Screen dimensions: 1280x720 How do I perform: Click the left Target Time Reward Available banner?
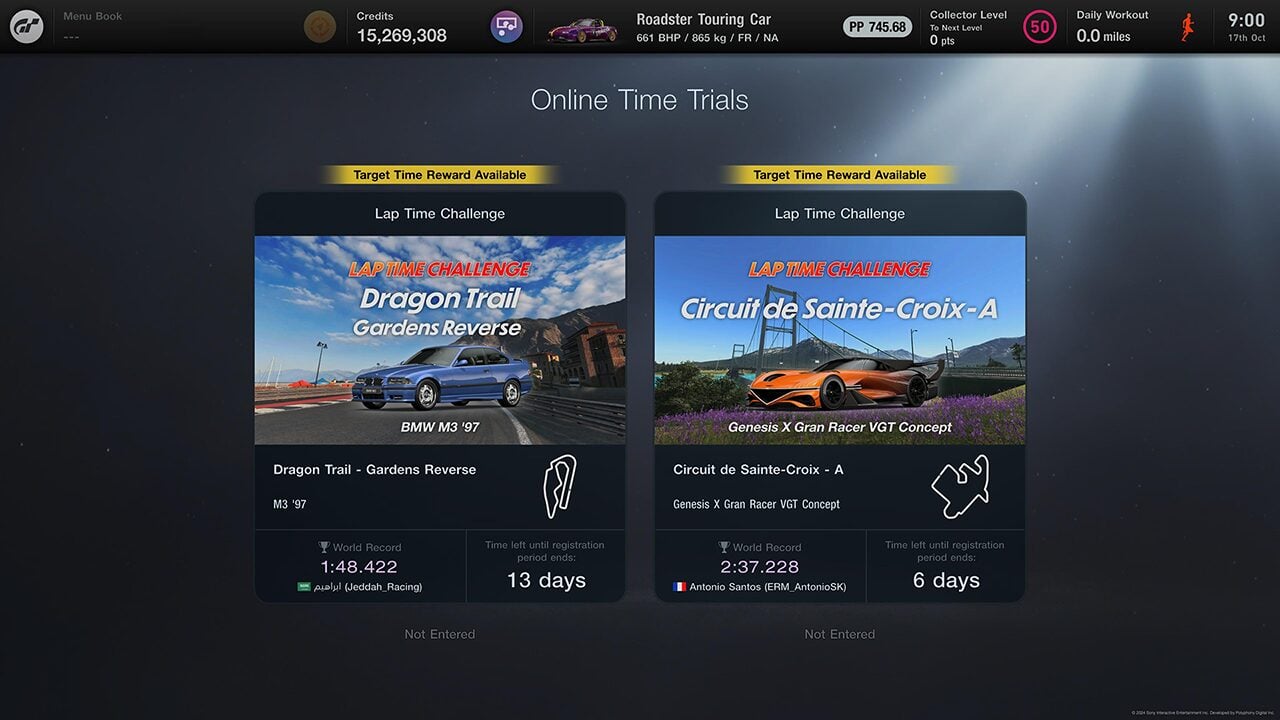(x=440, y=175)
